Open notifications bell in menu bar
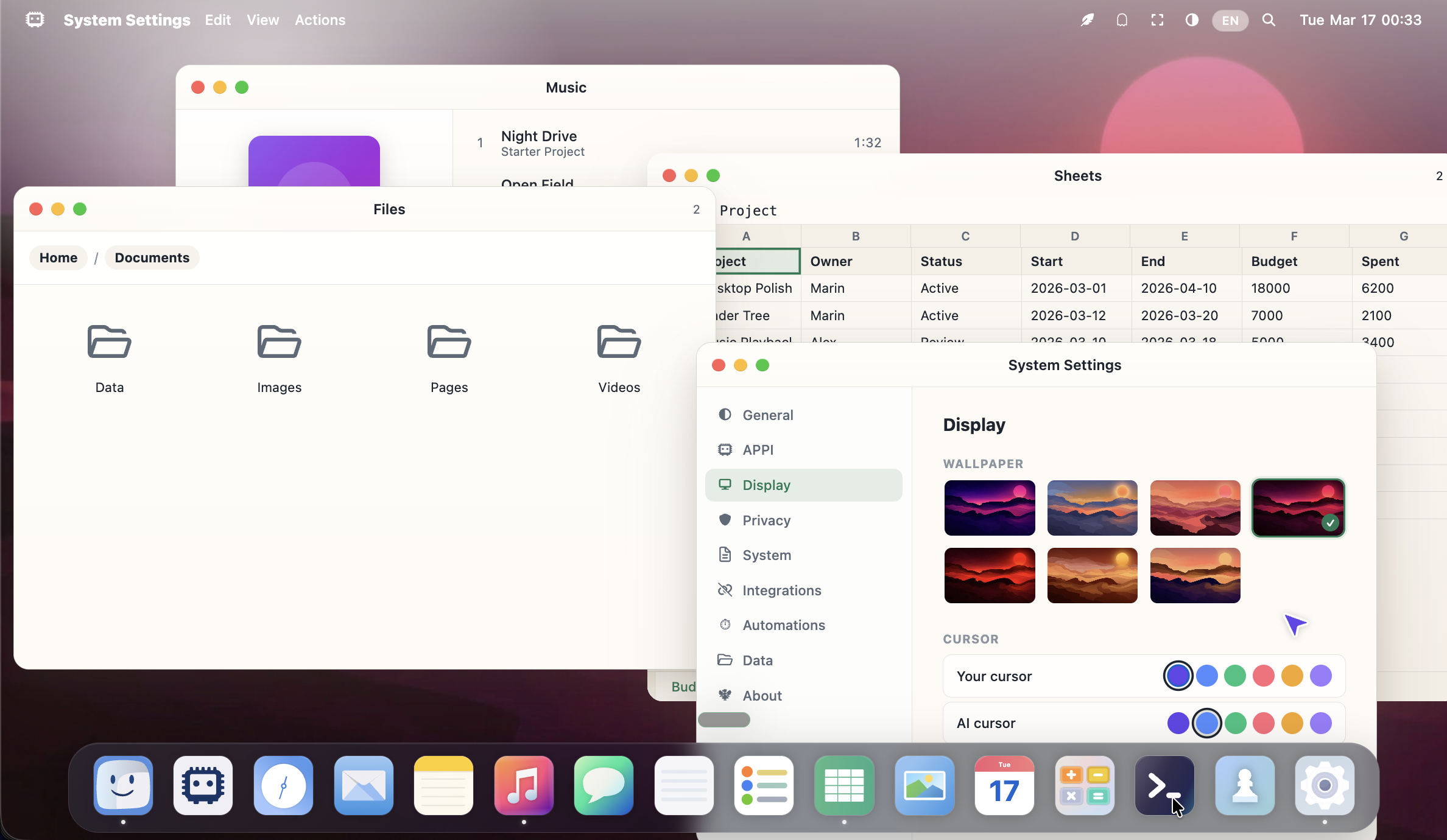1447x840 pixels. click(x=1122, y=20)
